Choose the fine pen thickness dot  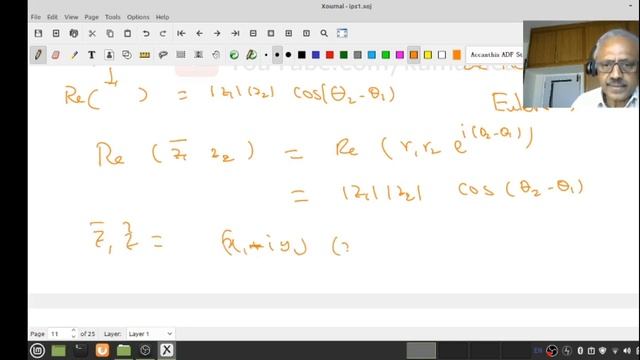(x=266, y=55)
